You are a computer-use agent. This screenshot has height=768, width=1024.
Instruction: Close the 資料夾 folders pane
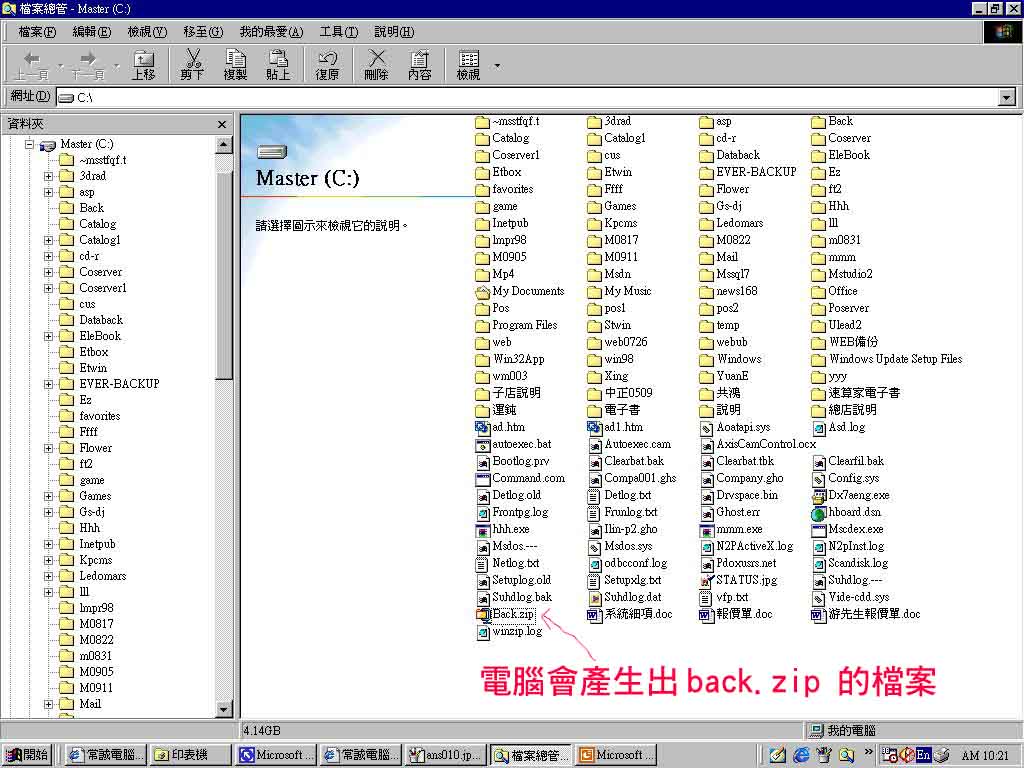tap(222, 124)
